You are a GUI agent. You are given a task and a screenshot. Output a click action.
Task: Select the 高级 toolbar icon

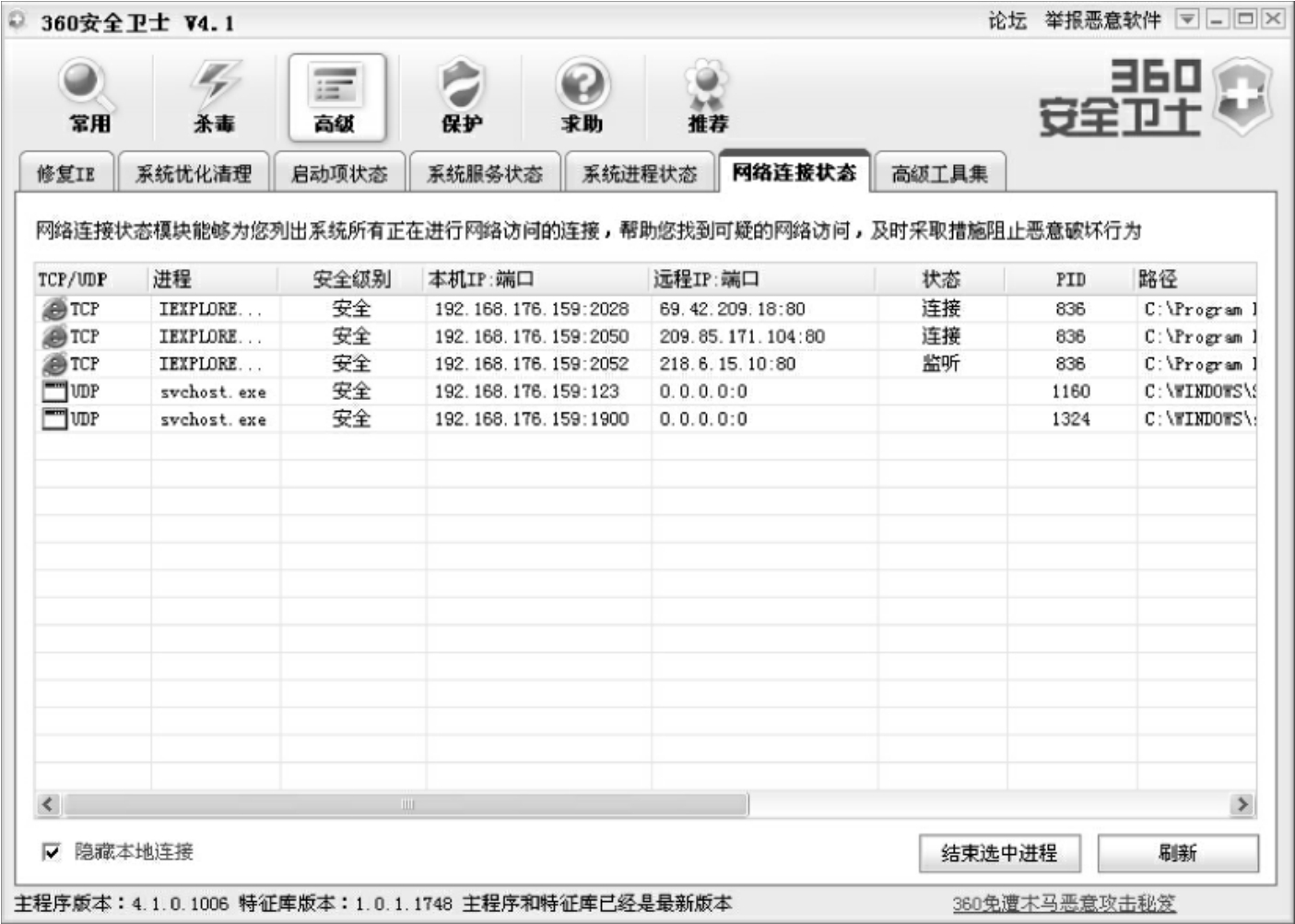[336, 97]
